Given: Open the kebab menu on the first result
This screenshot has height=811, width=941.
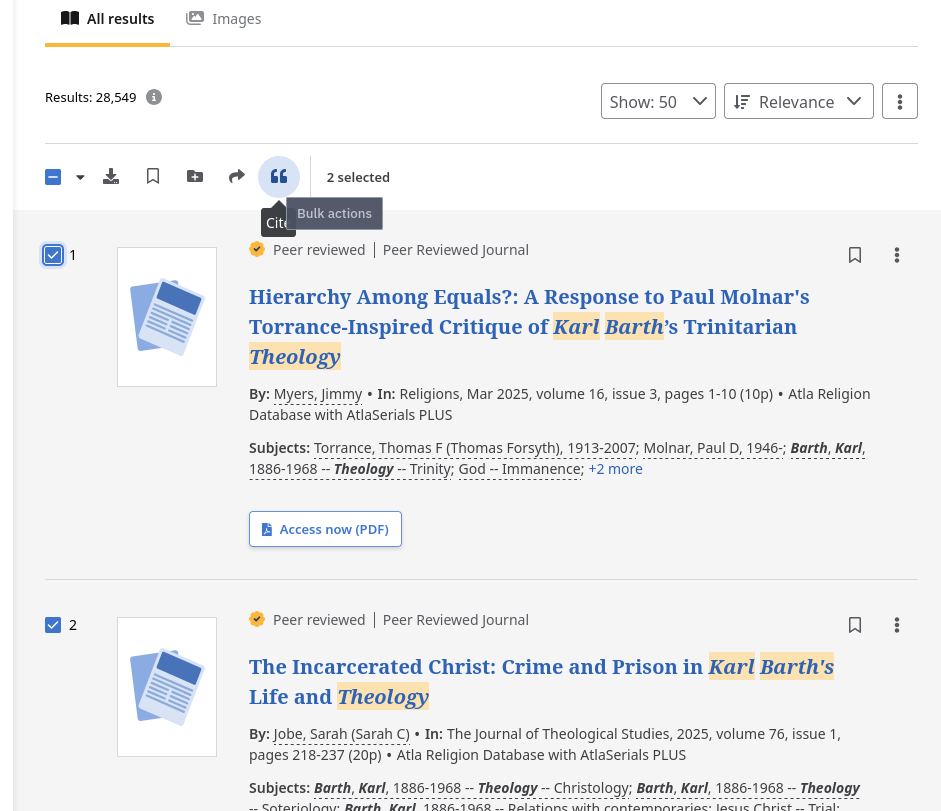Looking at the screenshot, I should pos(897,255).
